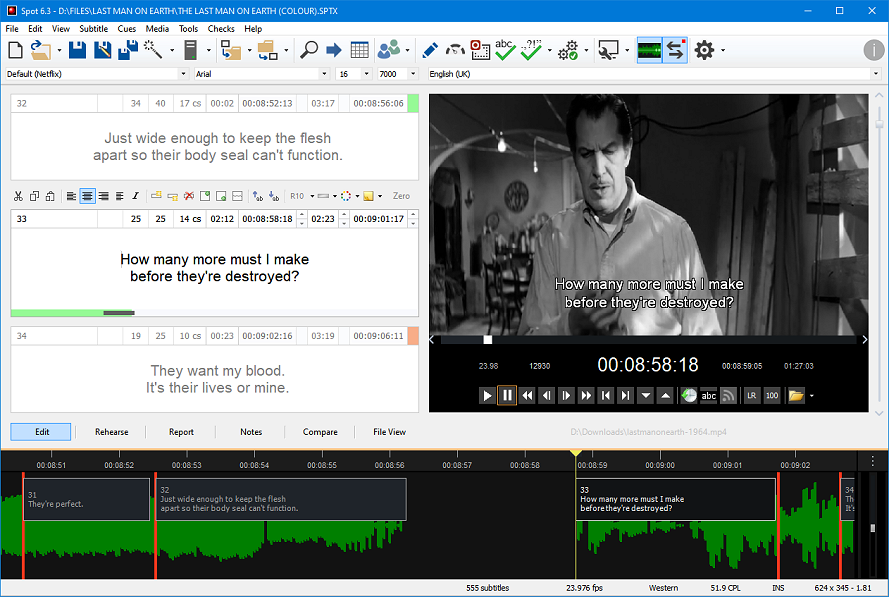
Task: Open the main settings gear icon
Action: coord(704,50)
